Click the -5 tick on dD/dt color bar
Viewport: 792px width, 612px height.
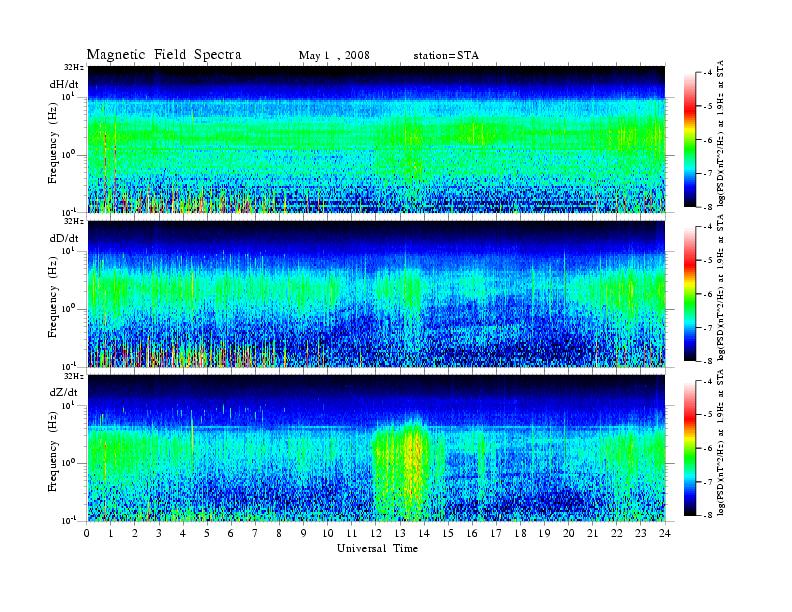[708, 261]
